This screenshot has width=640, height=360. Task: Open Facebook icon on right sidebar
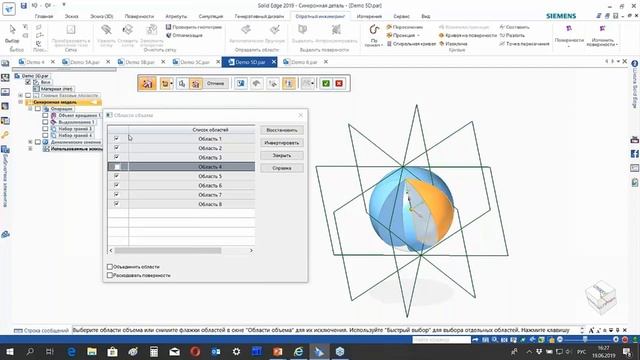click(635, 154)
